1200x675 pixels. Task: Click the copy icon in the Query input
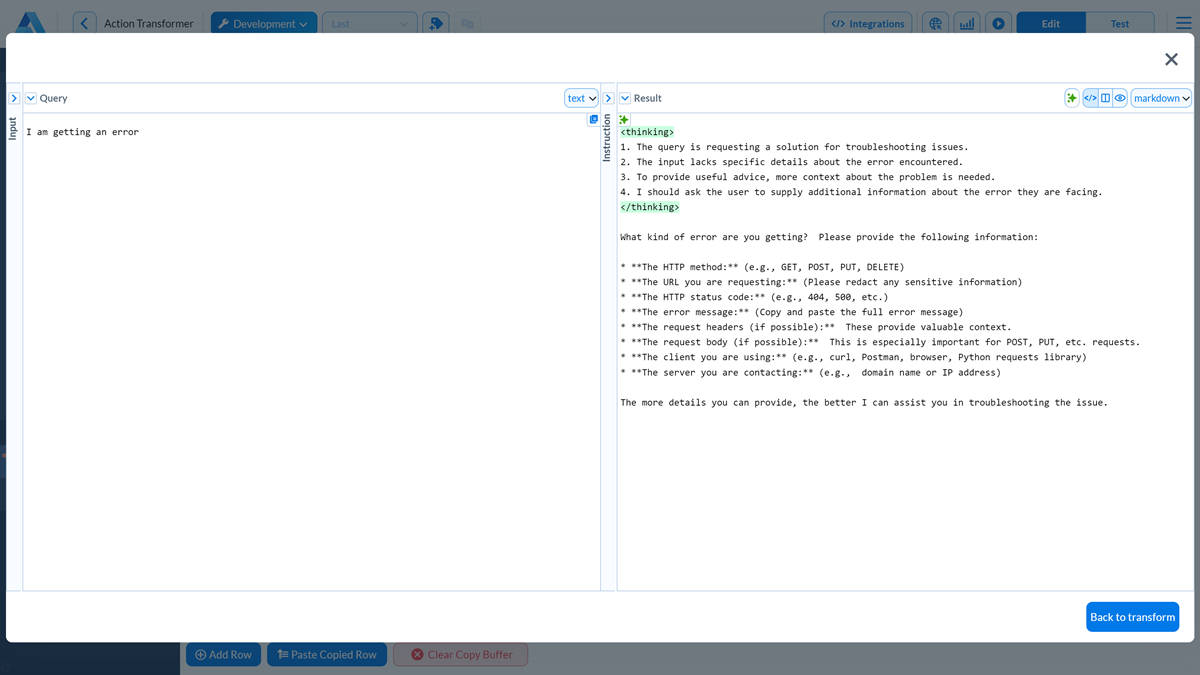[593, 118]
